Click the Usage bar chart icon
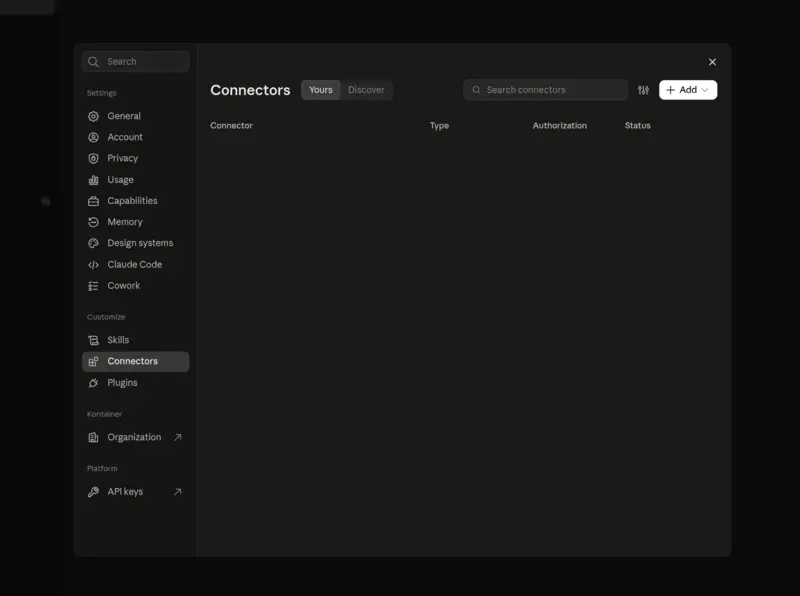Screen dimensions: 800x596 tap(93, 180)
